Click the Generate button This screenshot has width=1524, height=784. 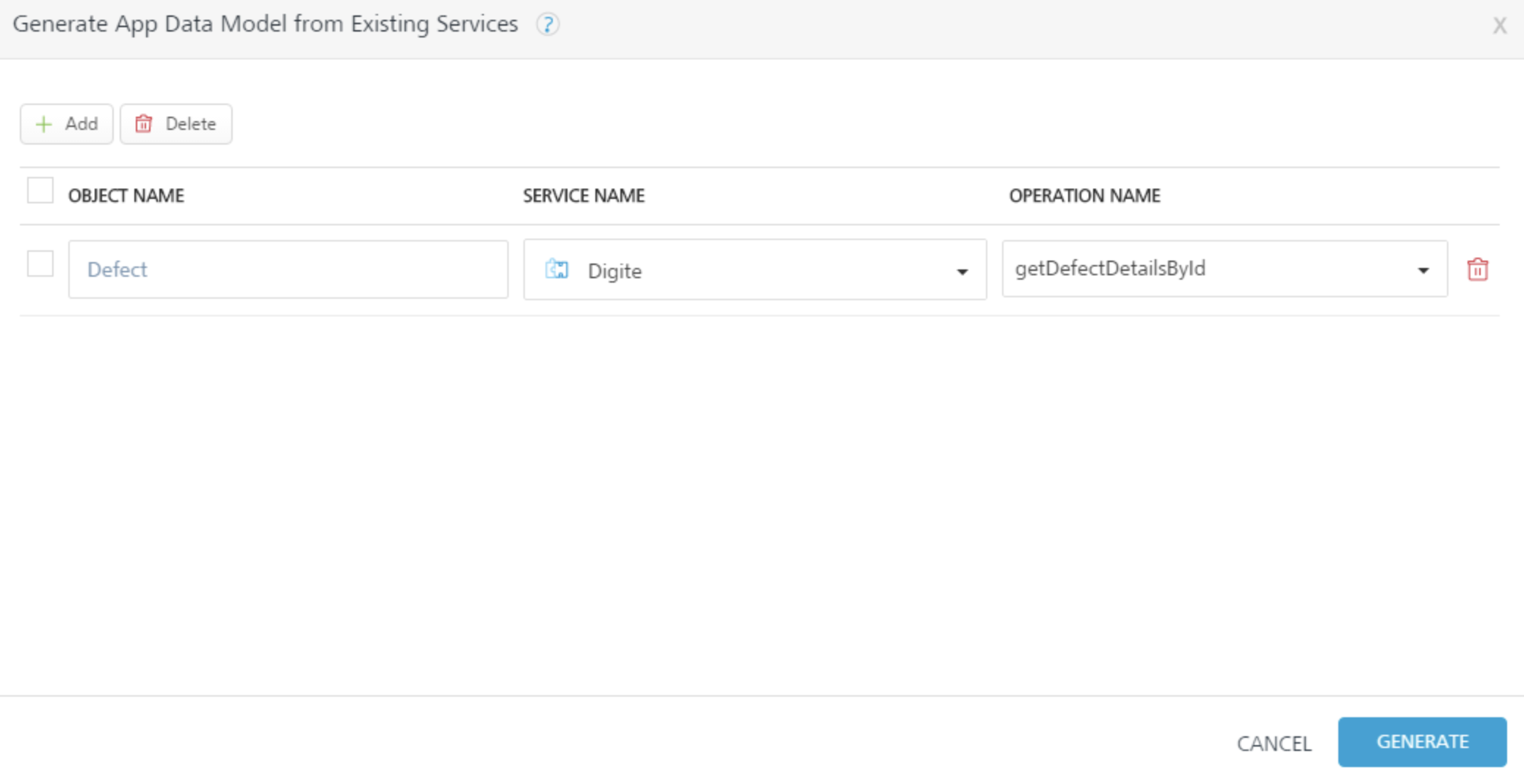pos(1422,742)
